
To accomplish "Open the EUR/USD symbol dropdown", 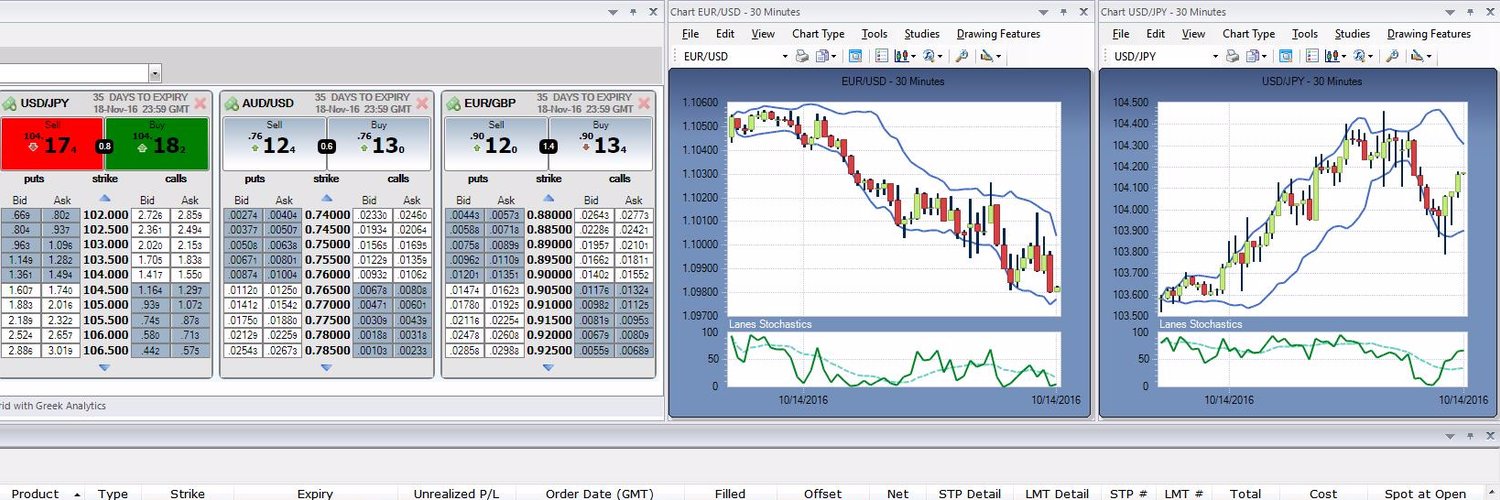I will 785,56.
